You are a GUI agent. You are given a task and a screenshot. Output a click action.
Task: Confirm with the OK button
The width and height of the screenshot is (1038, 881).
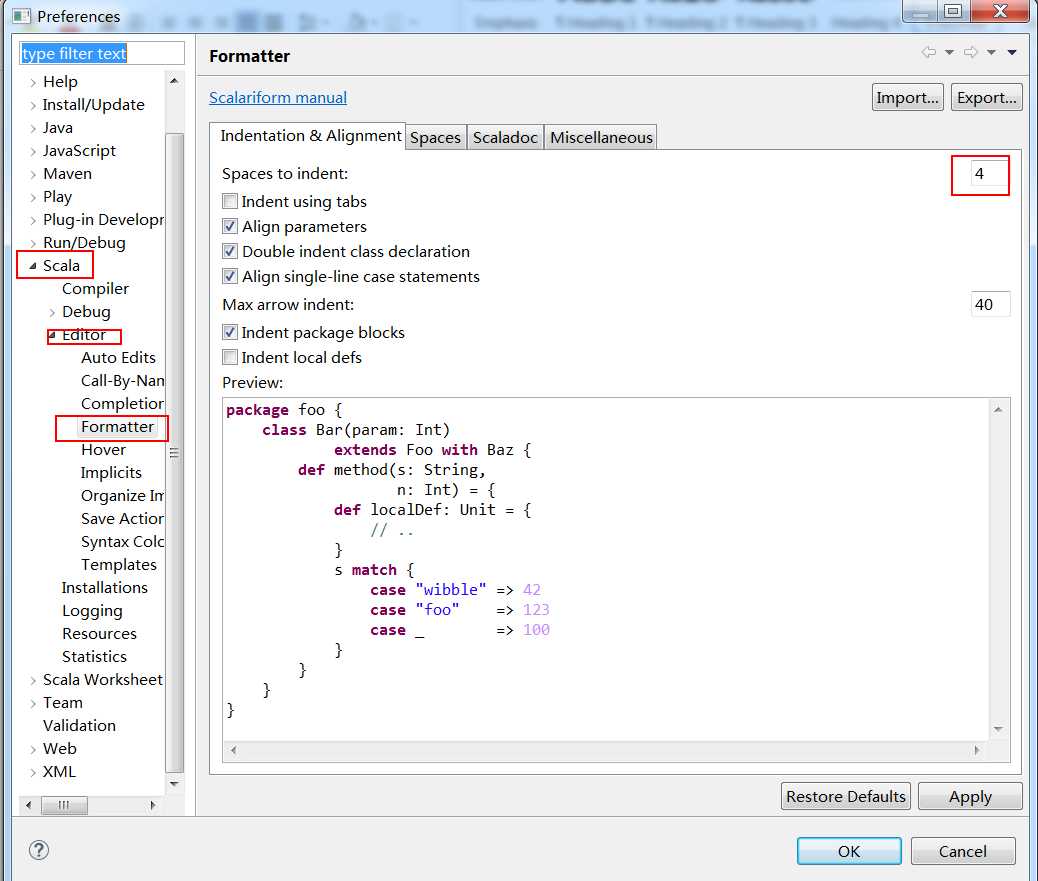849,851
